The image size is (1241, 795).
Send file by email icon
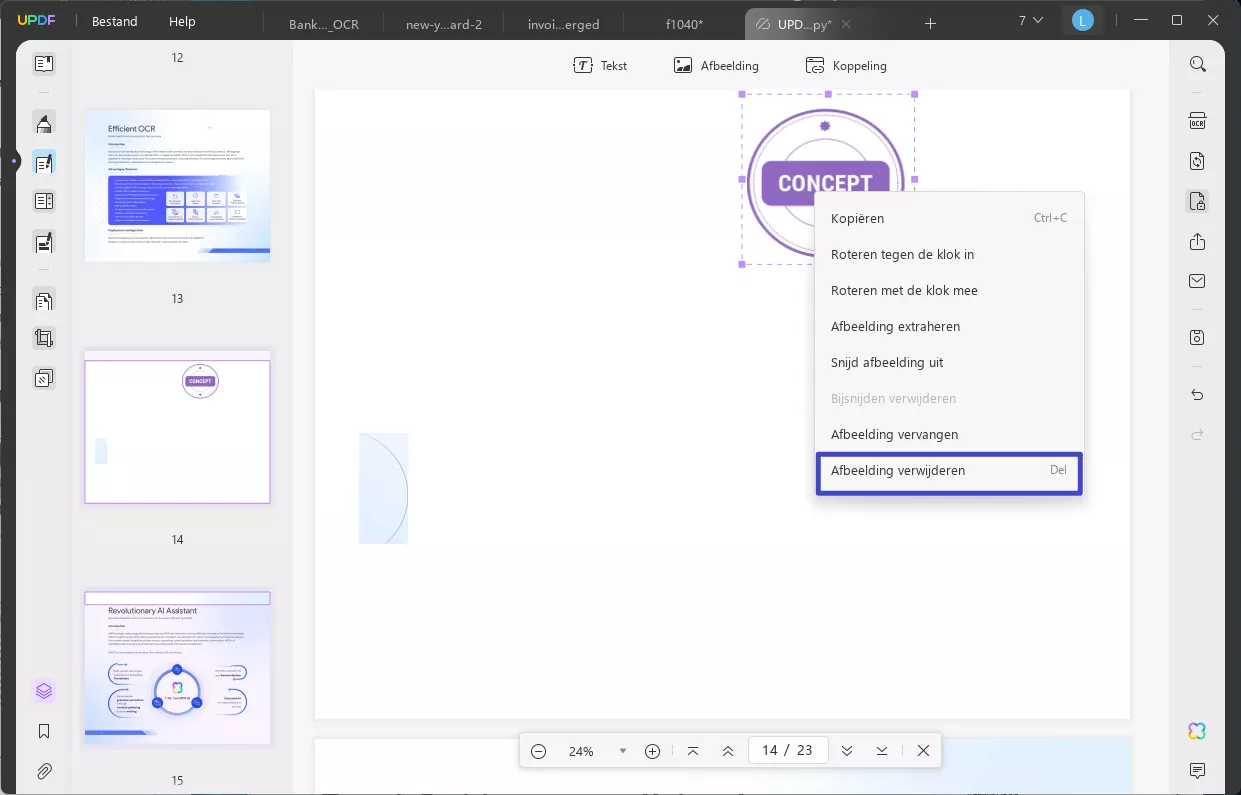pos(1197,281)
